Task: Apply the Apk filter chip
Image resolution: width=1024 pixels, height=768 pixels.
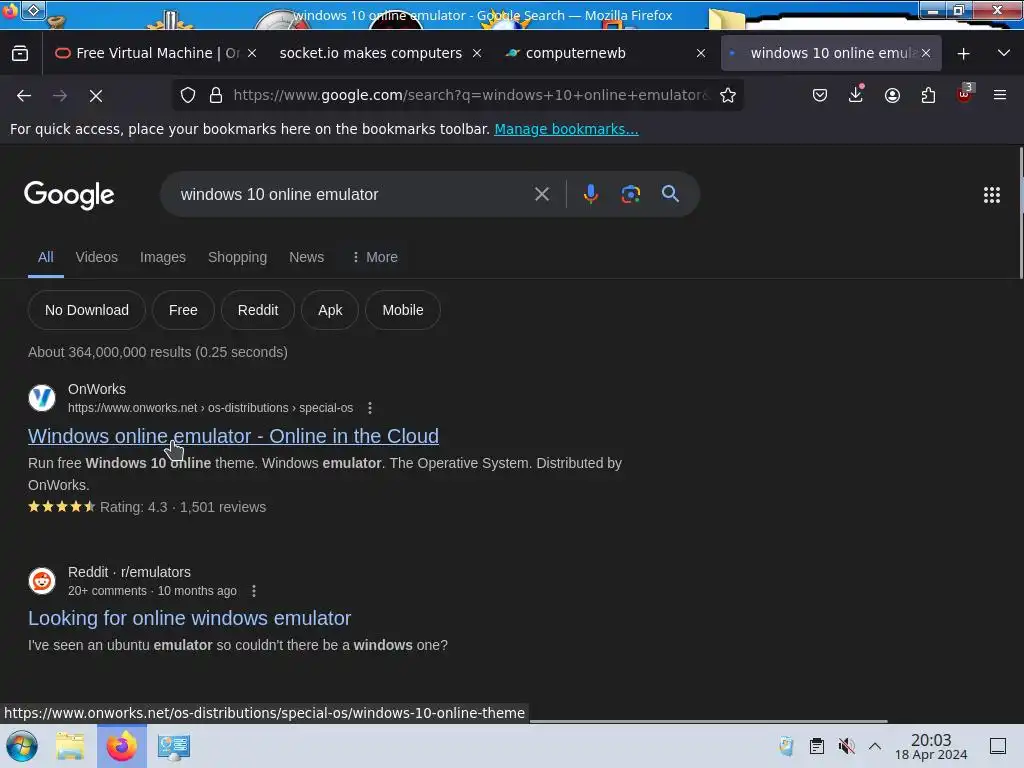Action: 330,310
